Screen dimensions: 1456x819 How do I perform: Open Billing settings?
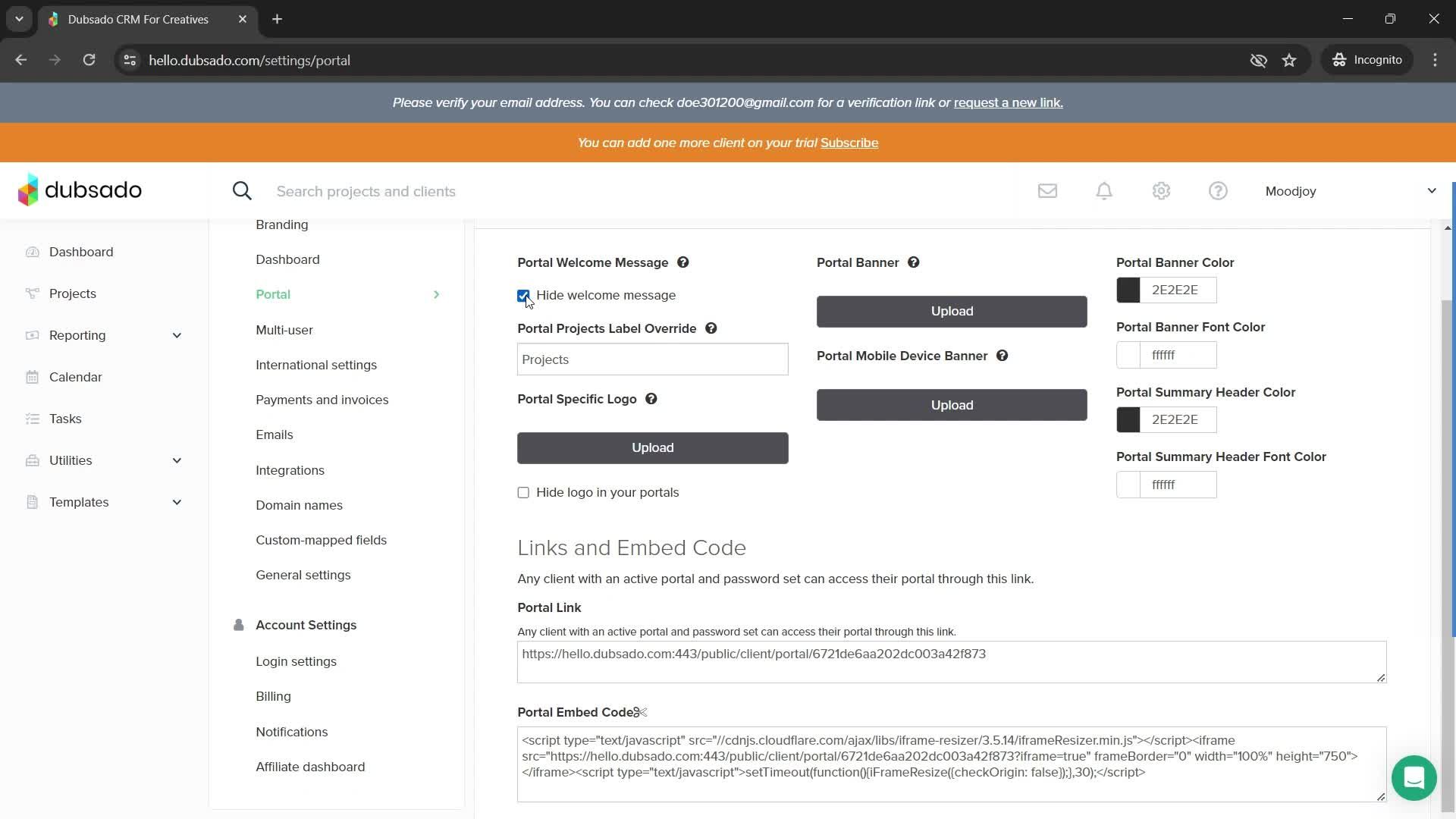click(x=273, y=696)
